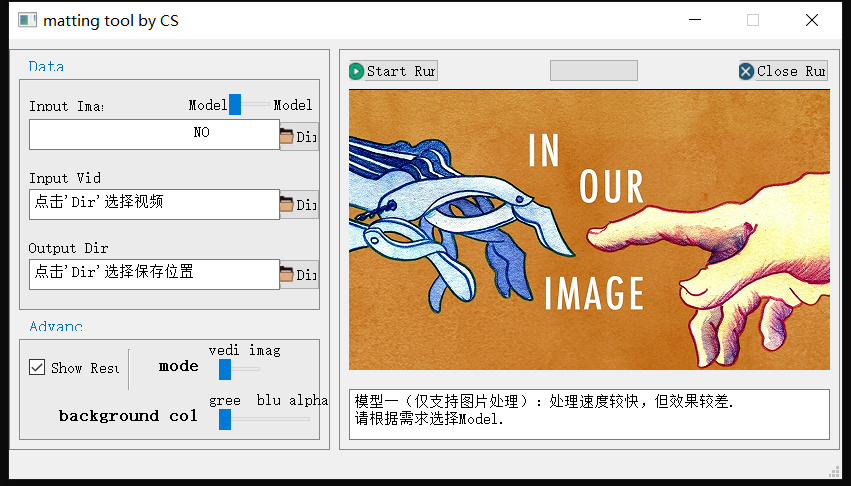Minimize the matting tool window
This screenshot has height=486, width=851.
[695, 20]
